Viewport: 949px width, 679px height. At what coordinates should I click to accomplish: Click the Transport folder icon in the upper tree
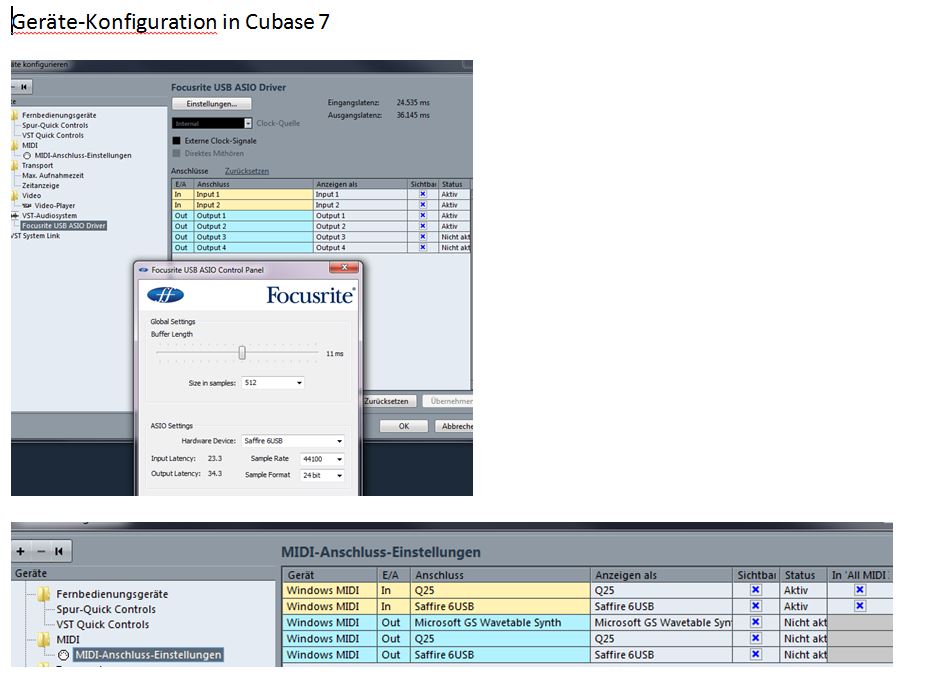tap(15, 165)
